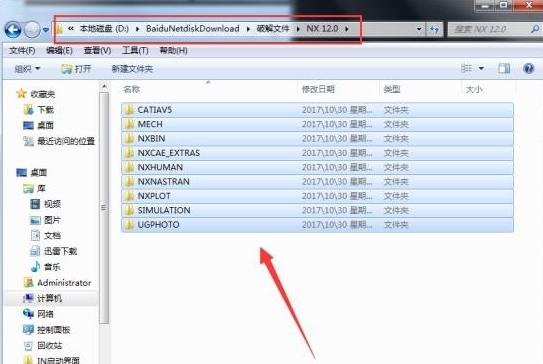The height and width of the screenshot is (364, 543).
Task: Click the navigation pane vertical scrollbar
Action: point(104,208)
